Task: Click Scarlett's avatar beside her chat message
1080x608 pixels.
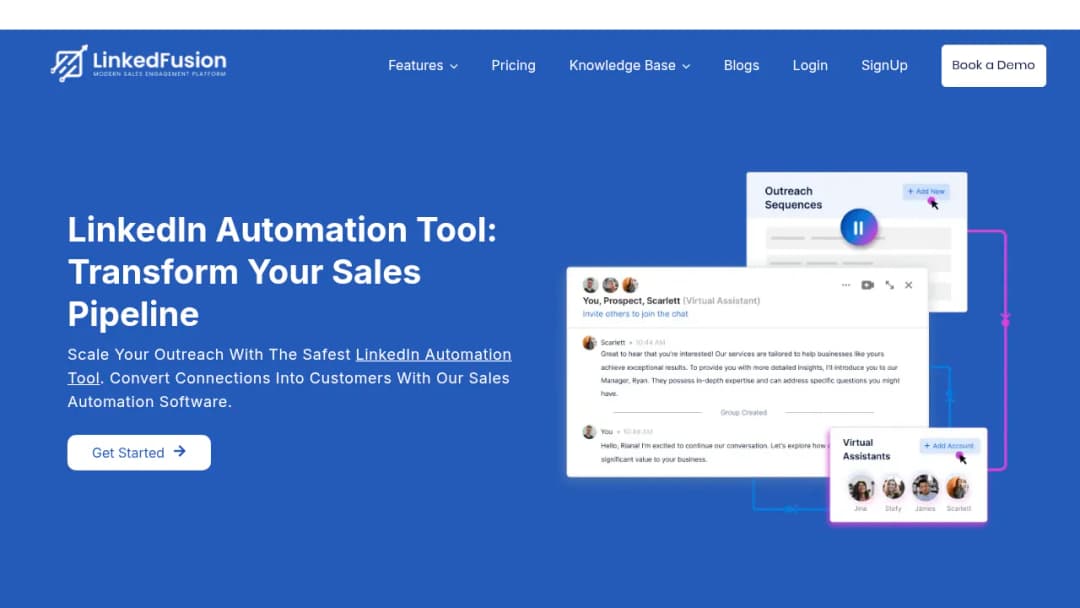Action: point(589,343)
